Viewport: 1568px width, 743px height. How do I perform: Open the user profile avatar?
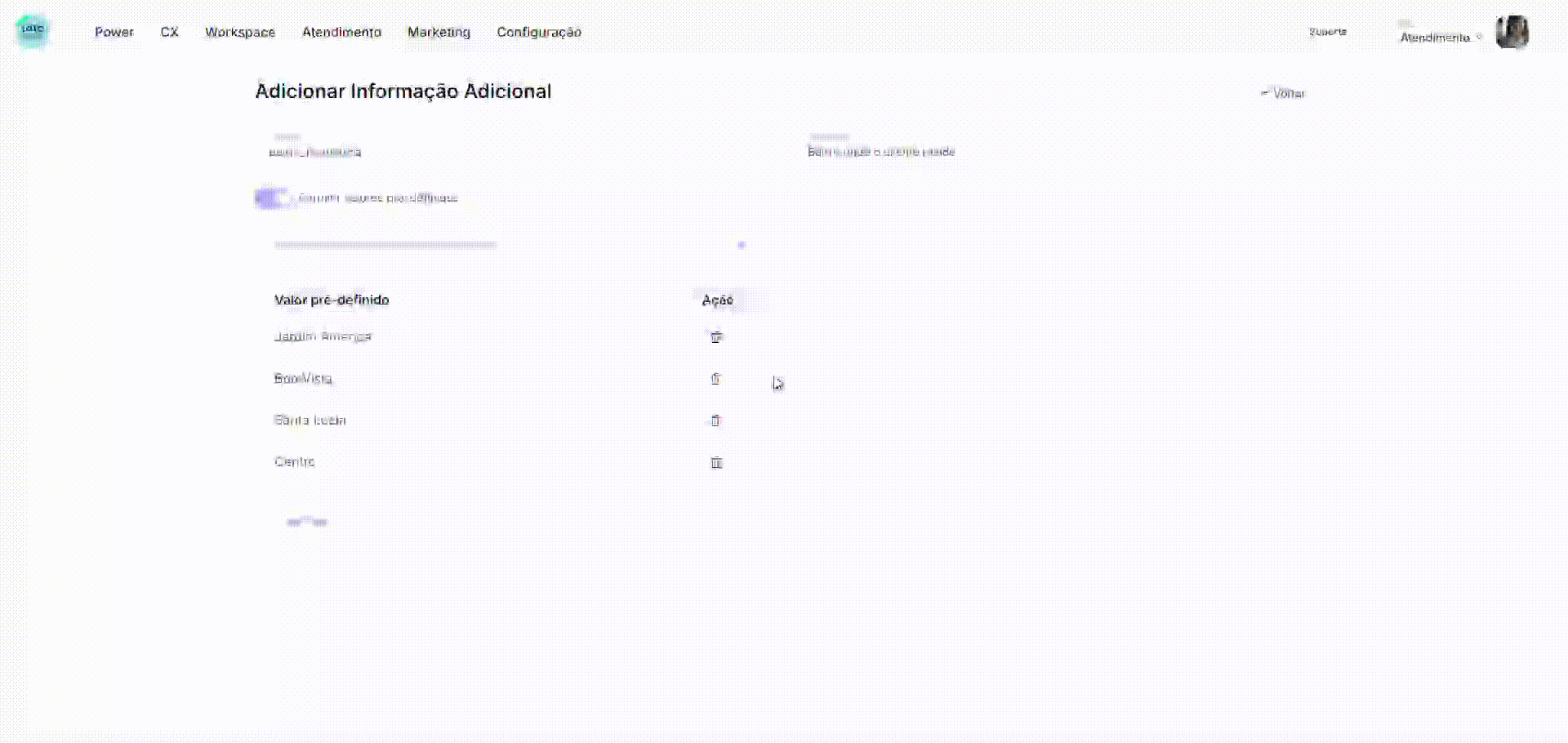1512,33
